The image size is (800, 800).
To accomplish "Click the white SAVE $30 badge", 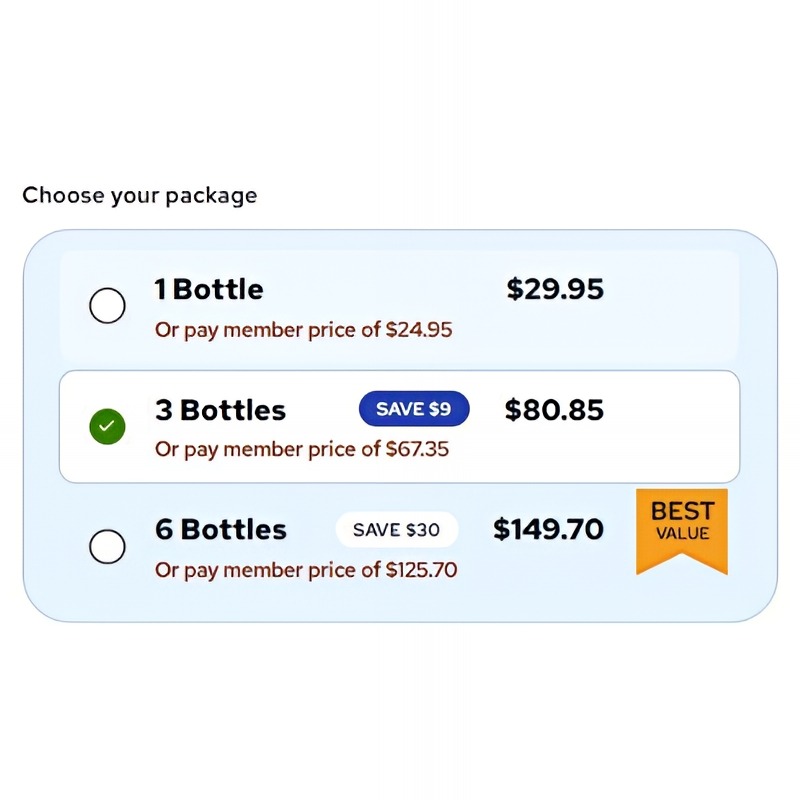I will click(x=396, y=530).
